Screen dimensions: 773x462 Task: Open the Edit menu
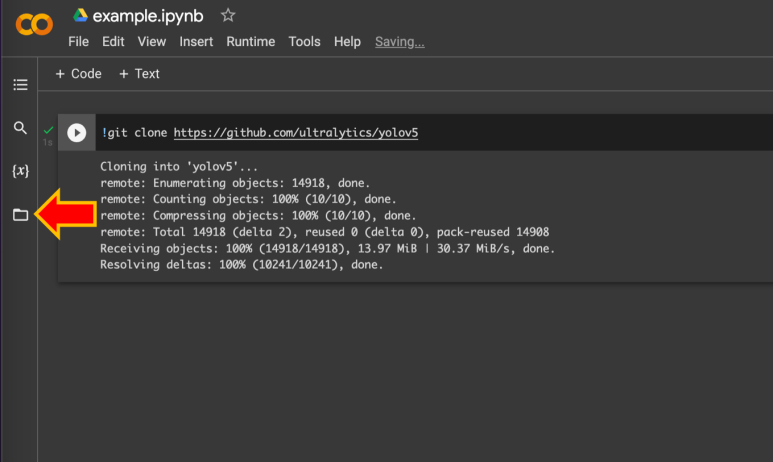pyautogui.click(x=113, y=42)
